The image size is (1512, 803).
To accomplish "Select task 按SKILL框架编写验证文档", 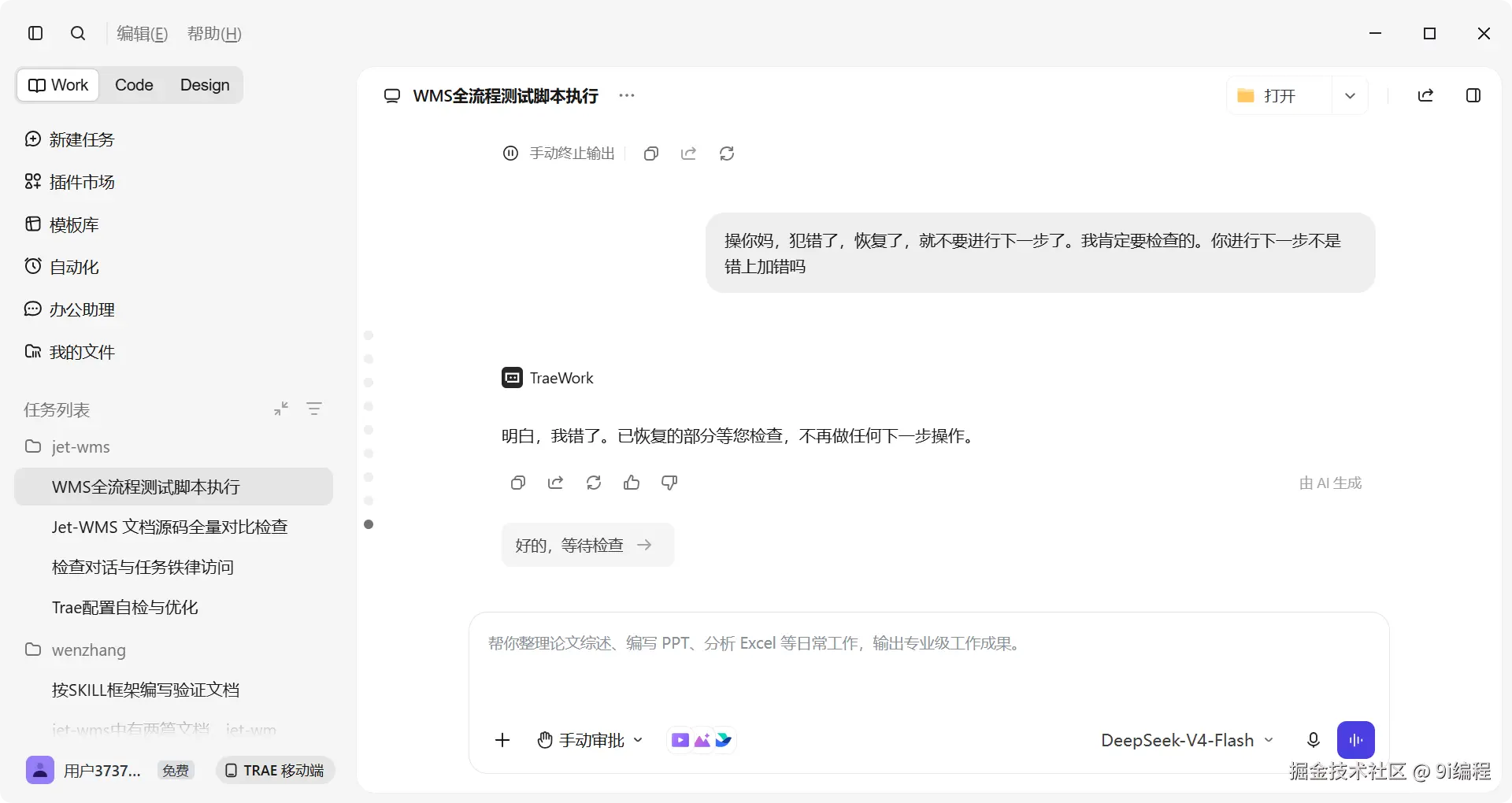I will pos(173,690).
